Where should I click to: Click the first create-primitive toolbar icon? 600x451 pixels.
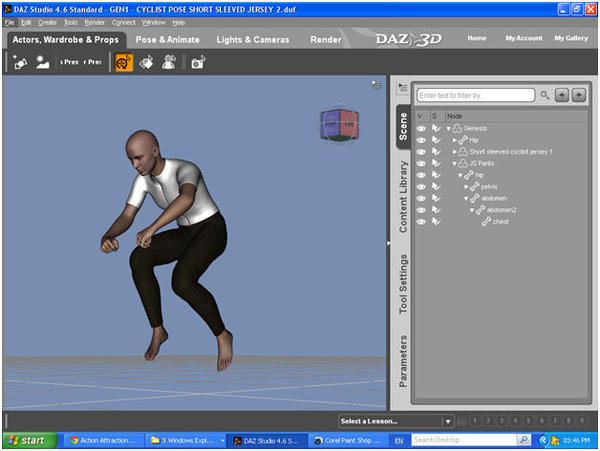(20, 62)
